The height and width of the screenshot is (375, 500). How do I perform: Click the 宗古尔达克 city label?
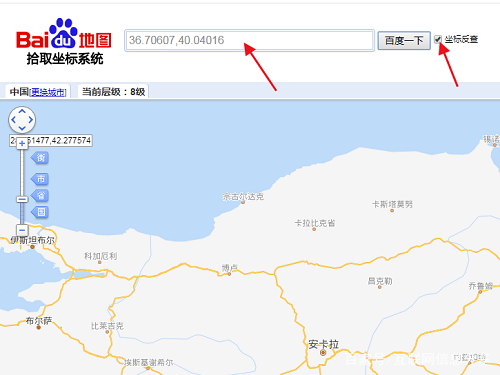click(243, 197)
